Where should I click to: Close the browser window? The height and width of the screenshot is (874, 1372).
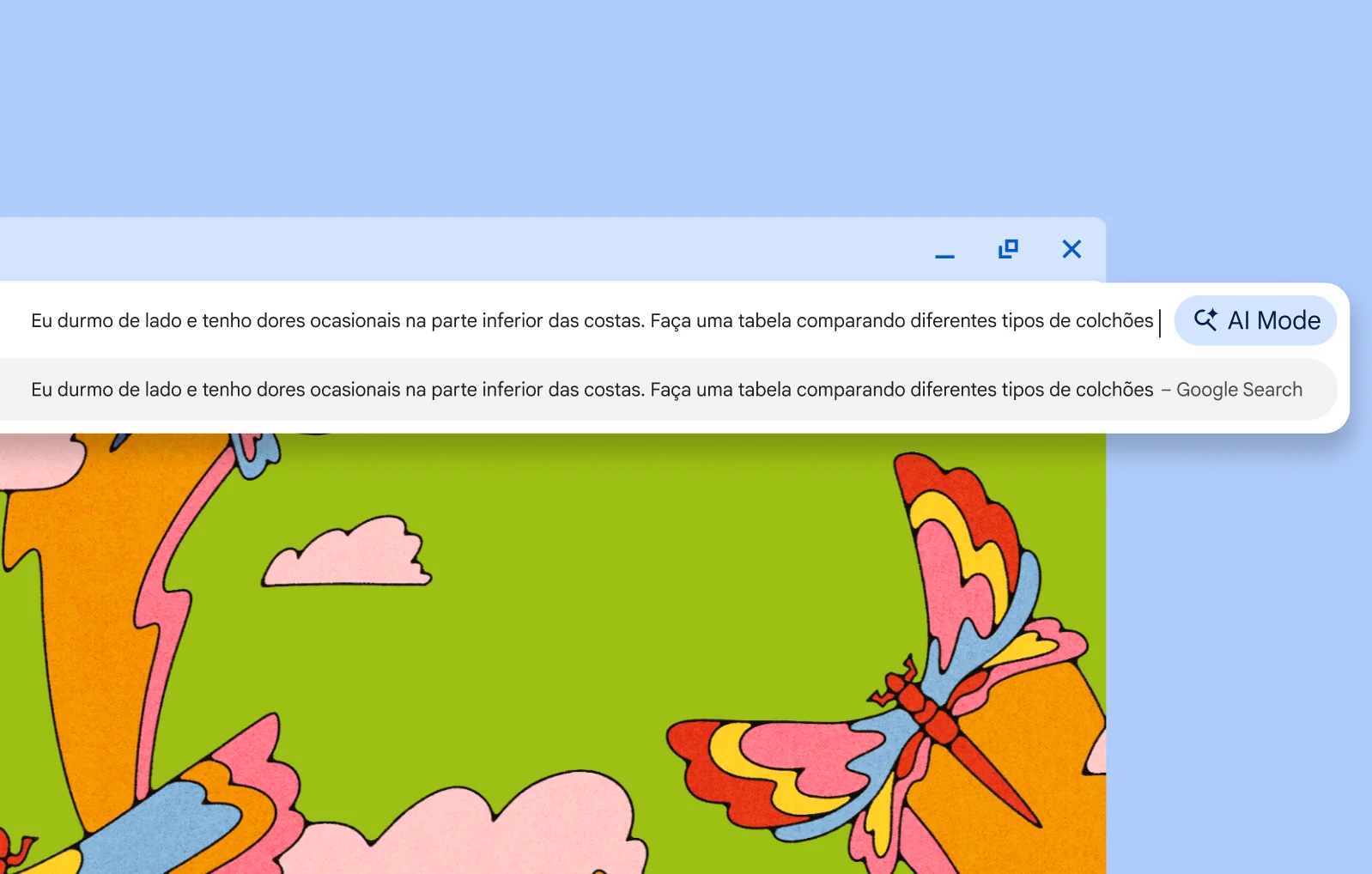pos(1071,249)
